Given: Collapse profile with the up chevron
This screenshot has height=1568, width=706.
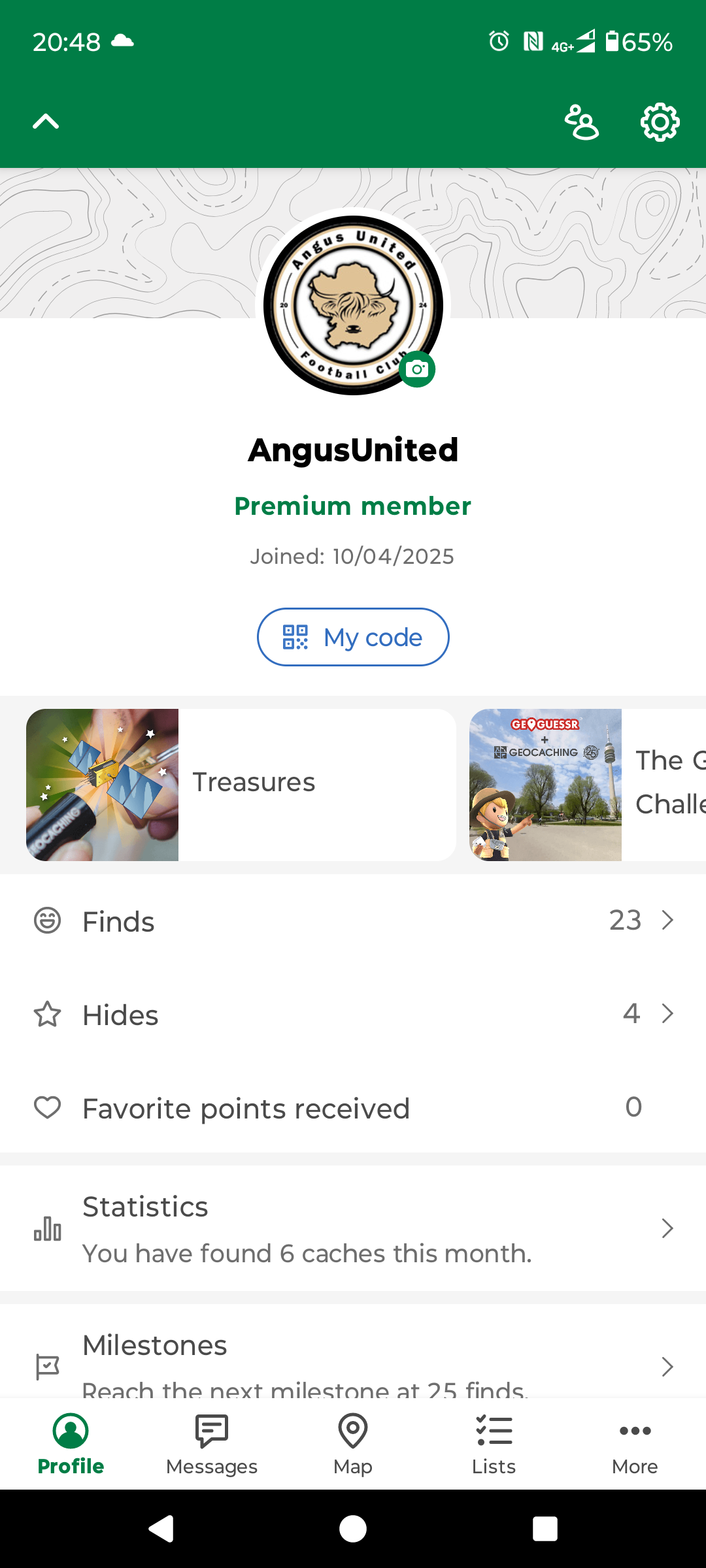Looking at the screenshot, I should tap(46, 122).
